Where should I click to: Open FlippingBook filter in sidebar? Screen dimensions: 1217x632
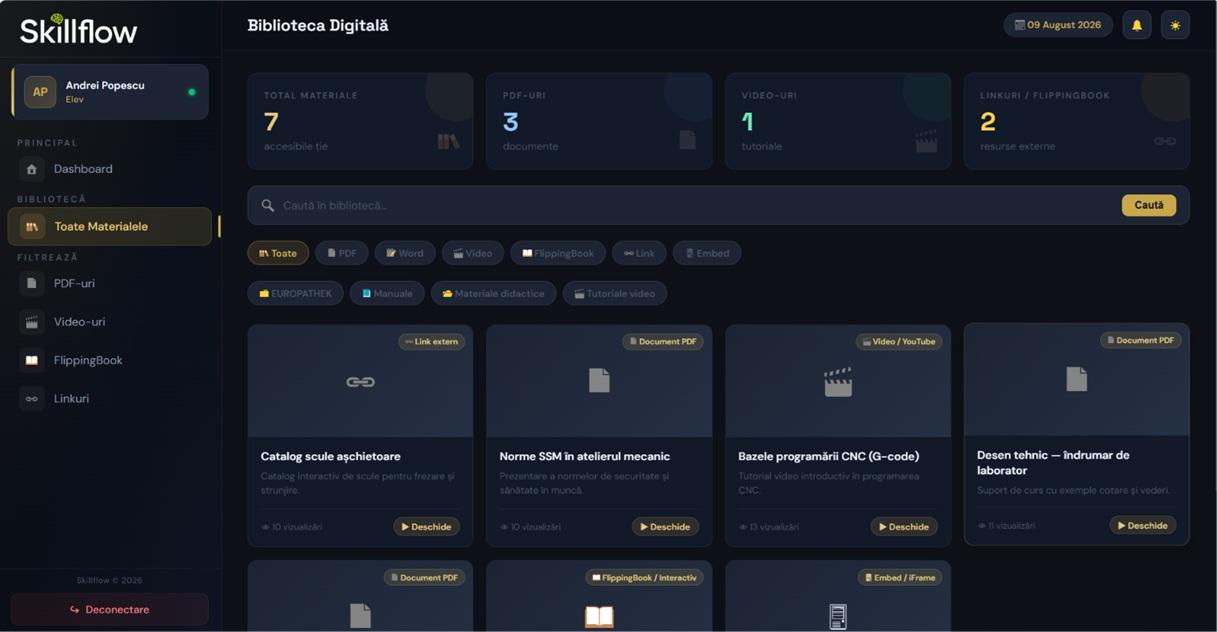110,360
